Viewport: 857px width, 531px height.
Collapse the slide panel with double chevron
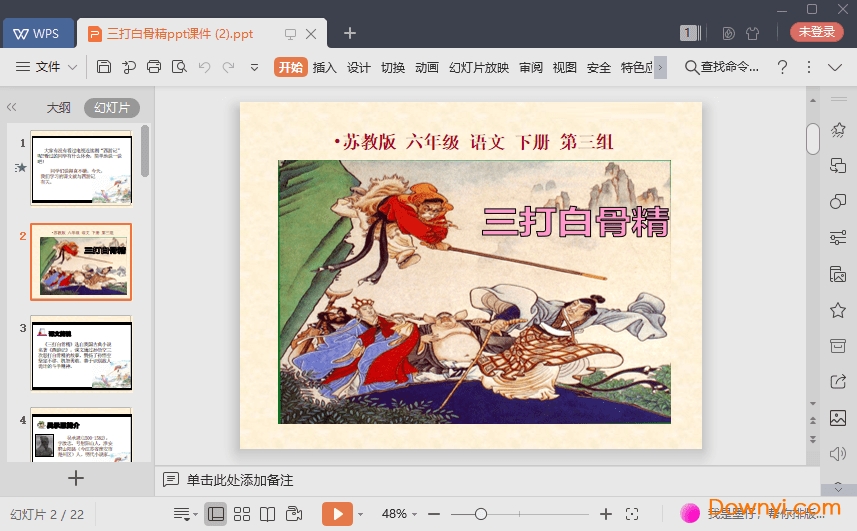11,107
